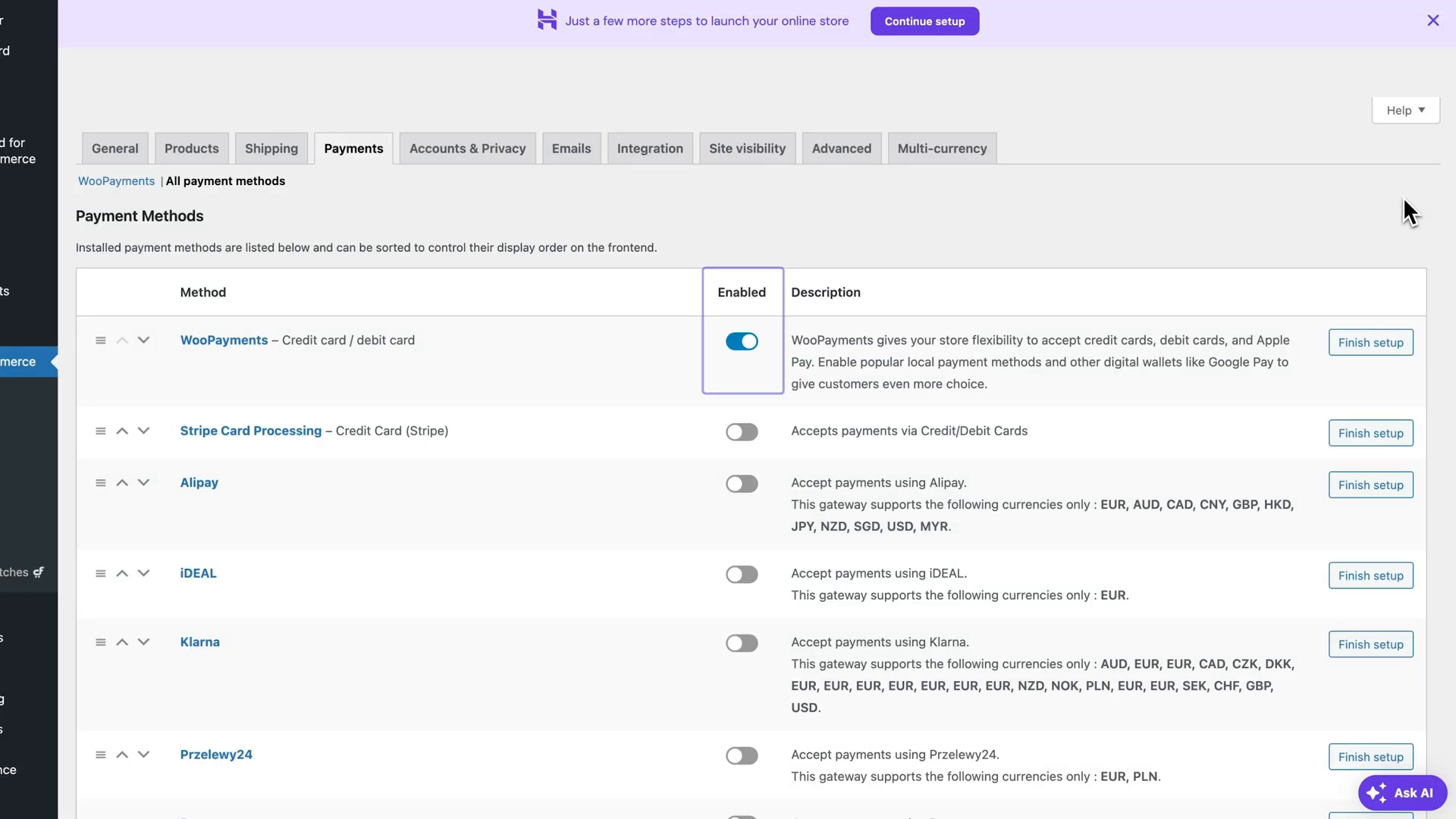The image size is (1456, 819).
Task: Click the Ask AI floating button
Action: point(1400,792)
